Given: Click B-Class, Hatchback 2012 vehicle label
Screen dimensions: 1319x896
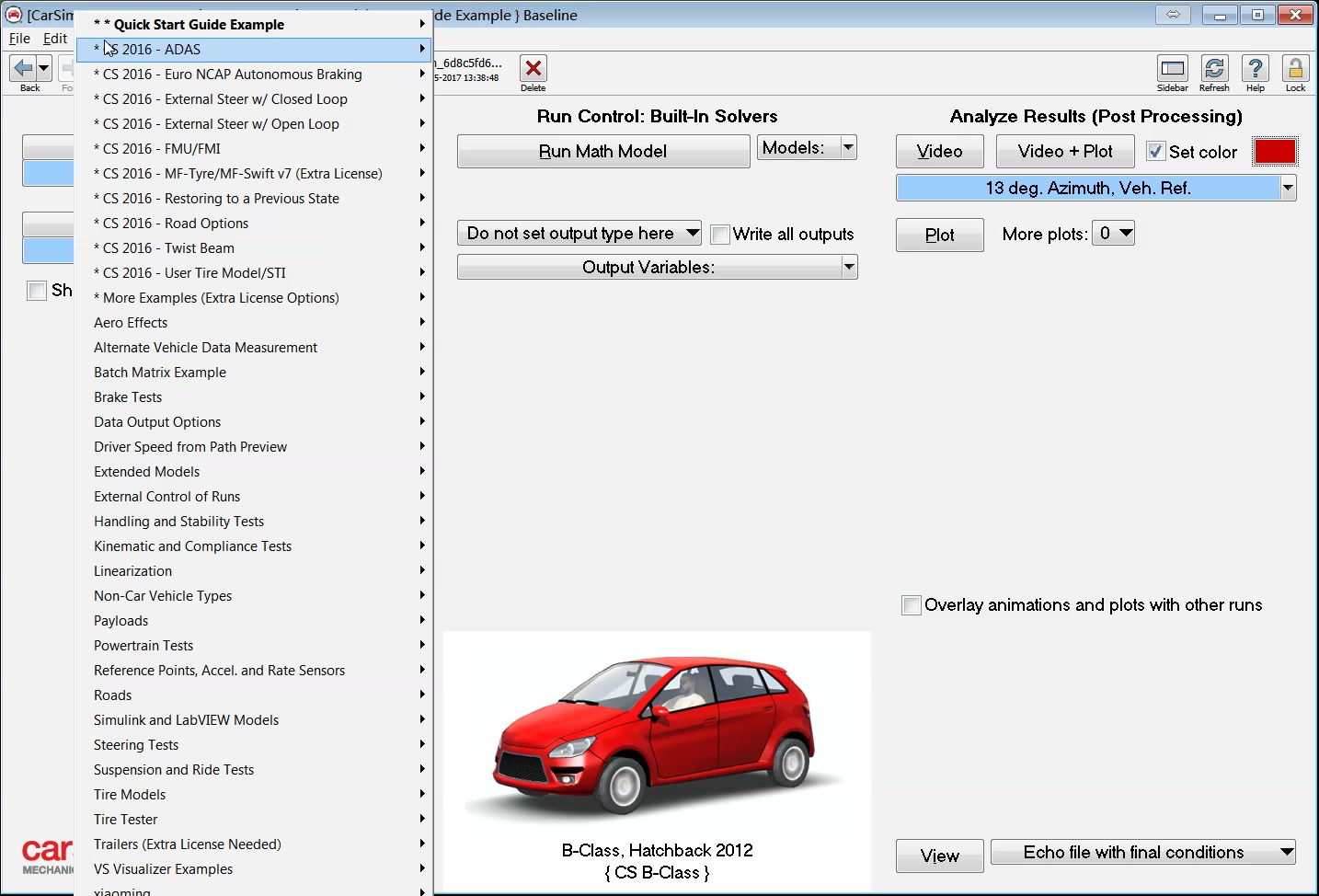Looking at the screenshot, I should (658, 851).
